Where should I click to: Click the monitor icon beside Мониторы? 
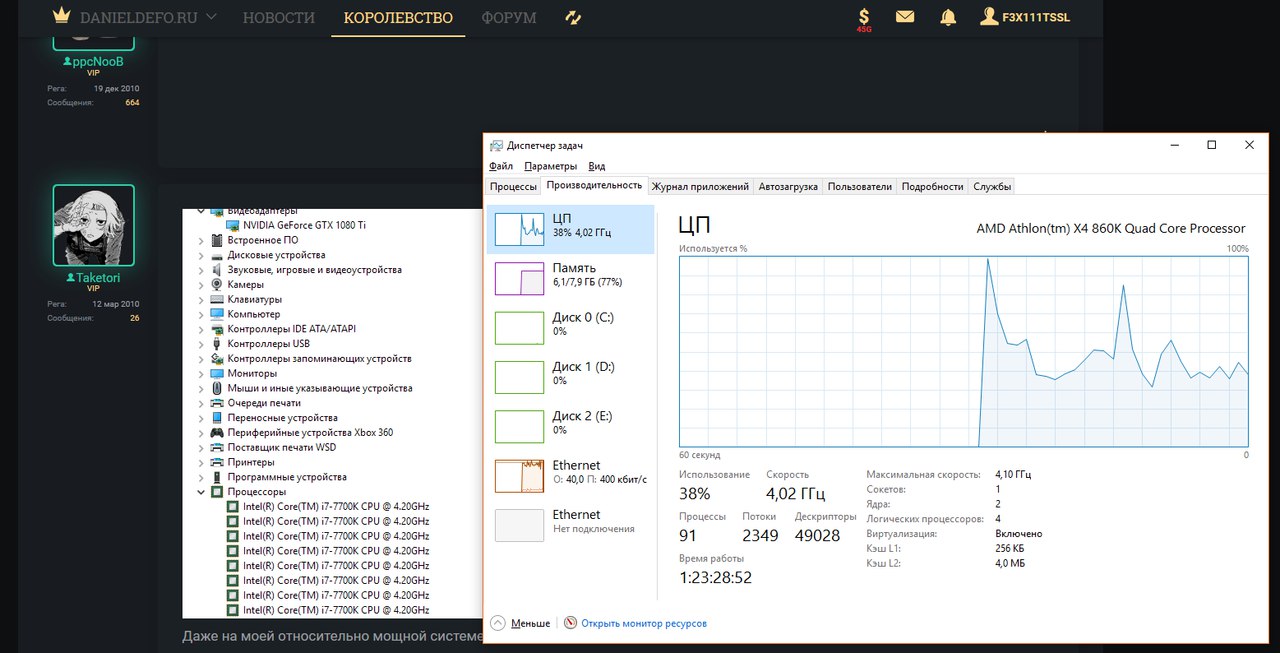click(x=217, y=373)
